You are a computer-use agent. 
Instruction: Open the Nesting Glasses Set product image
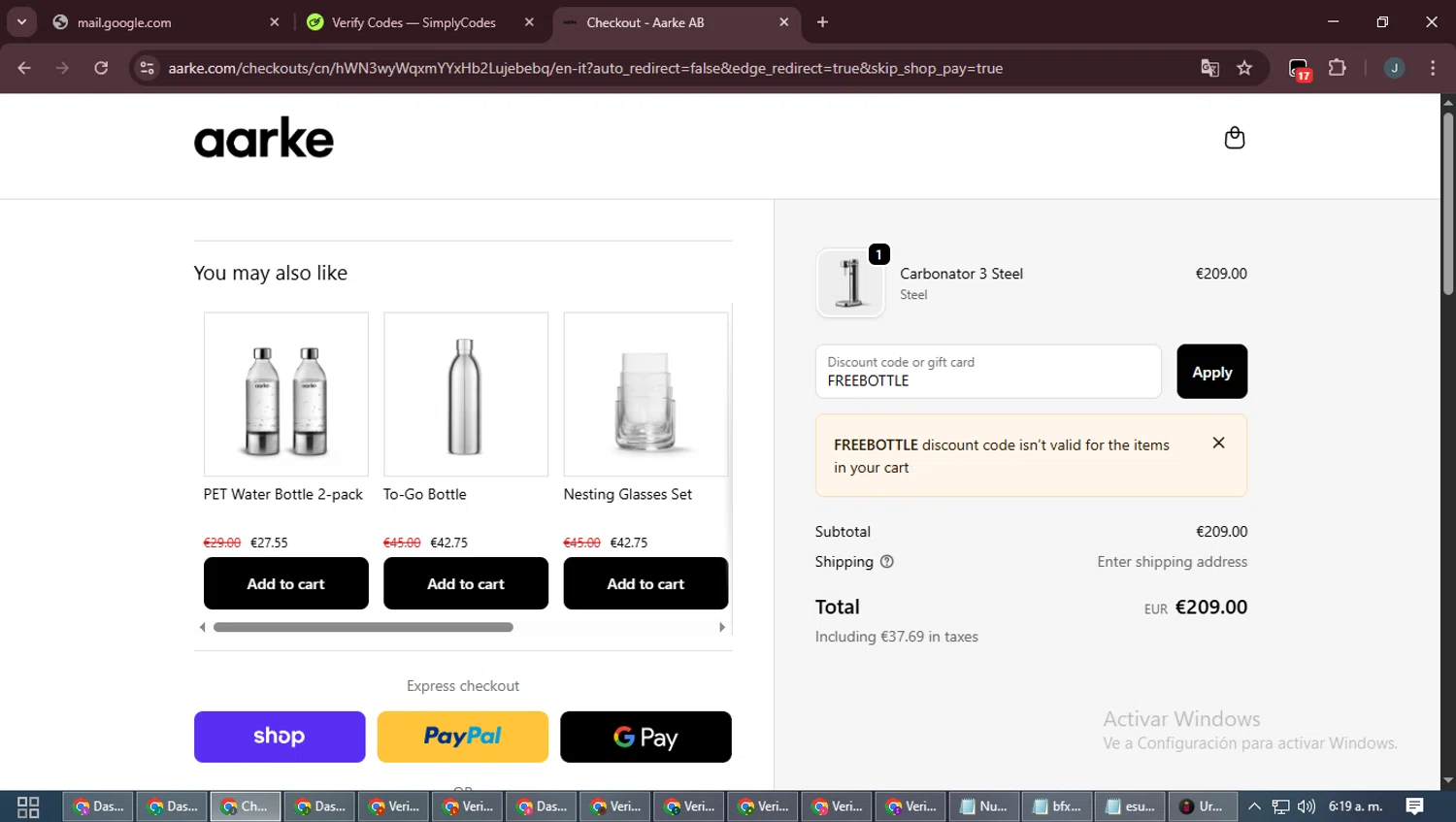[645, 394]
